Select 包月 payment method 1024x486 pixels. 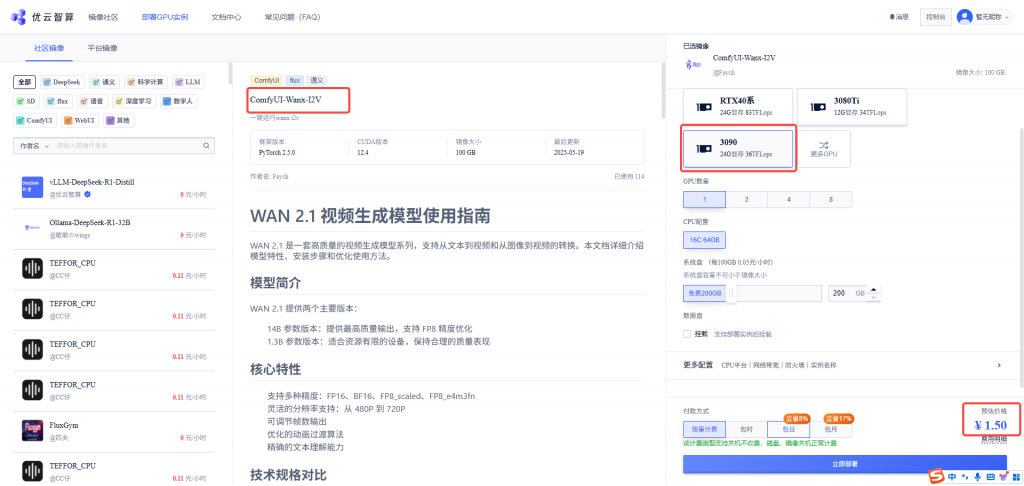[x=831, y=430]
